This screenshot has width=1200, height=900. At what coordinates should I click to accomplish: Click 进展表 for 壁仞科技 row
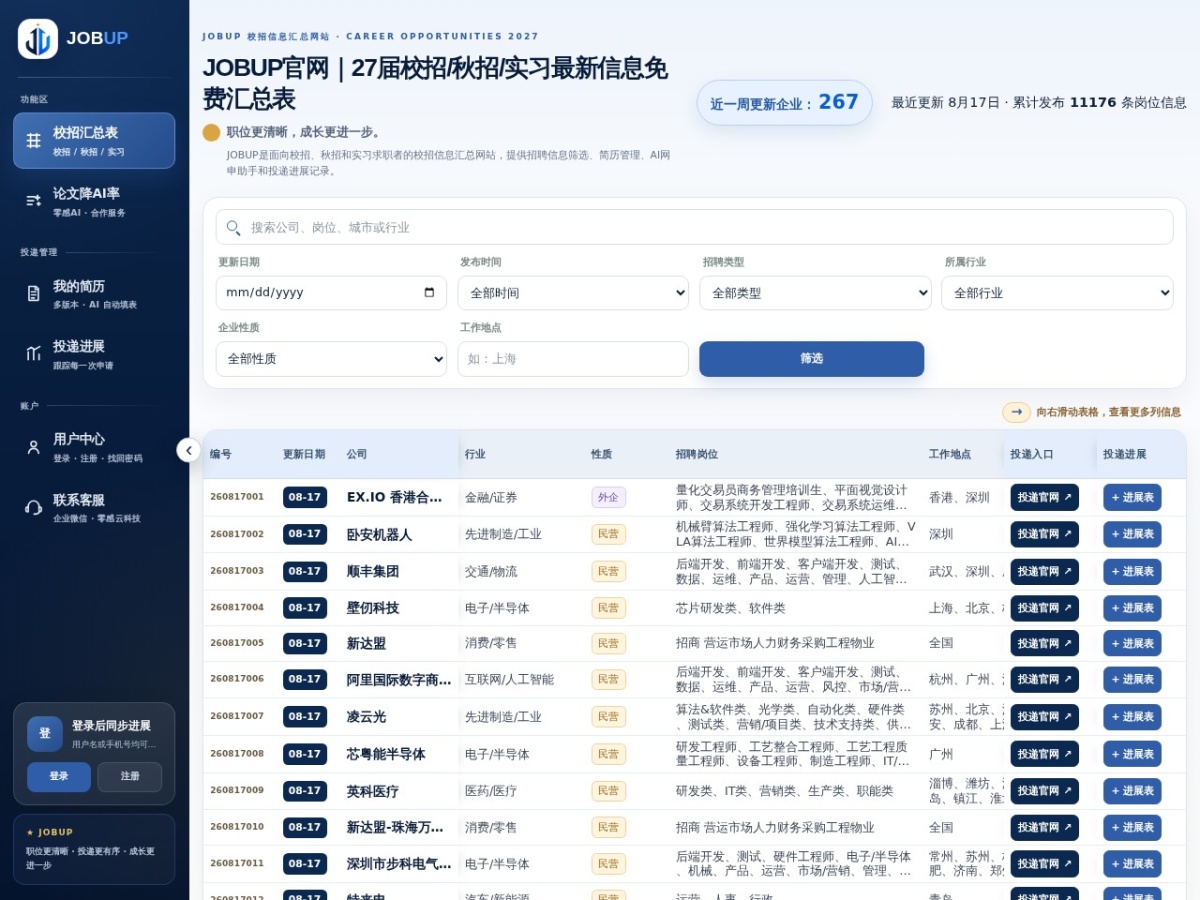click(1132, 608)
